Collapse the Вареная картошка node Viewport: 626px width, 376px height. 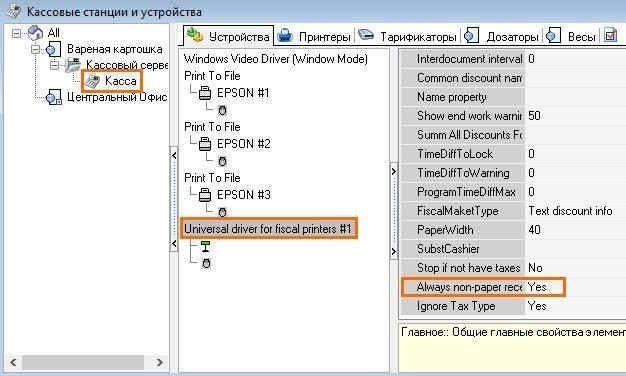[36, 49]
